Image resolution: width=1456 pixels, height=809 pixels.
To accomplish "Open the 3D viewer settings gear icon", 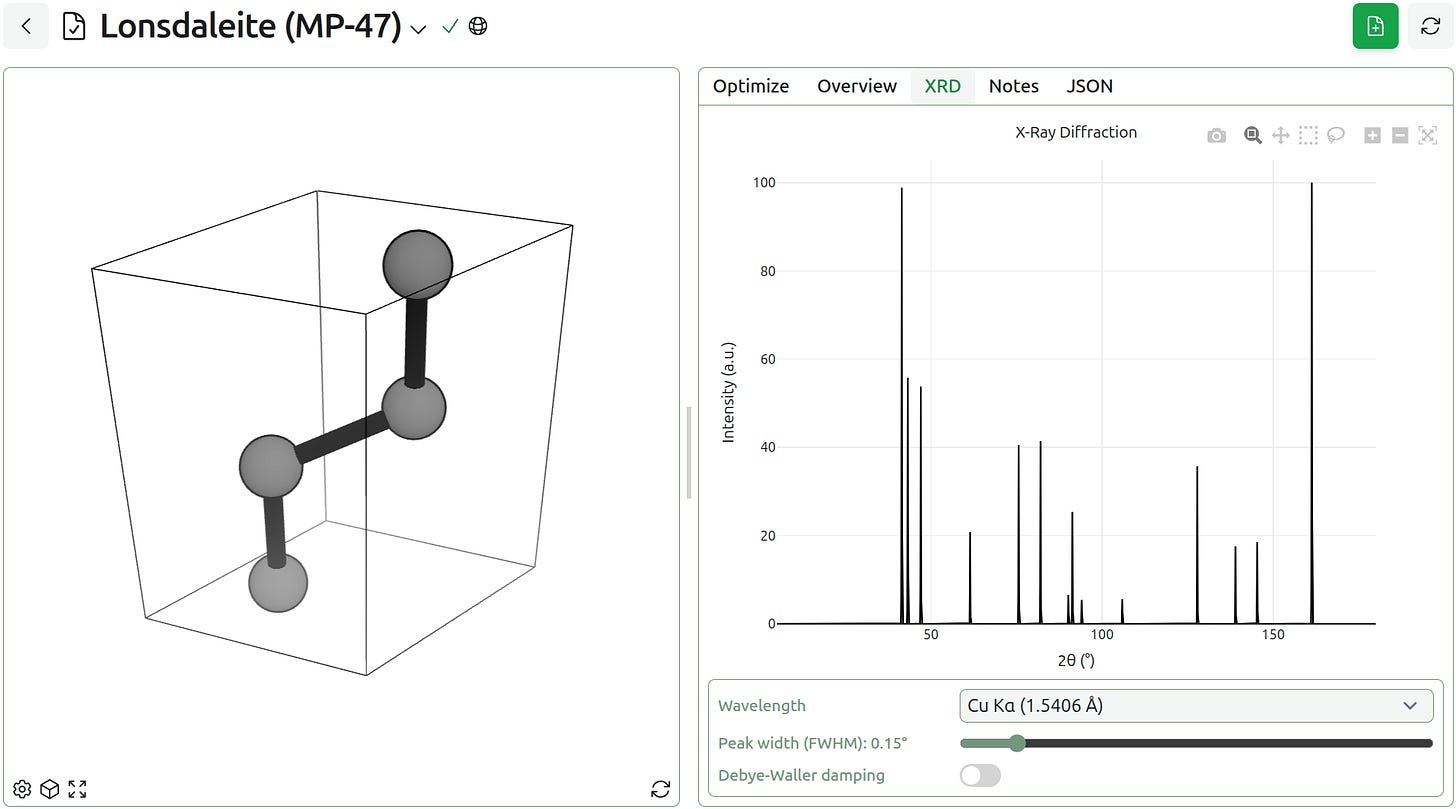I will click(22, 789).
